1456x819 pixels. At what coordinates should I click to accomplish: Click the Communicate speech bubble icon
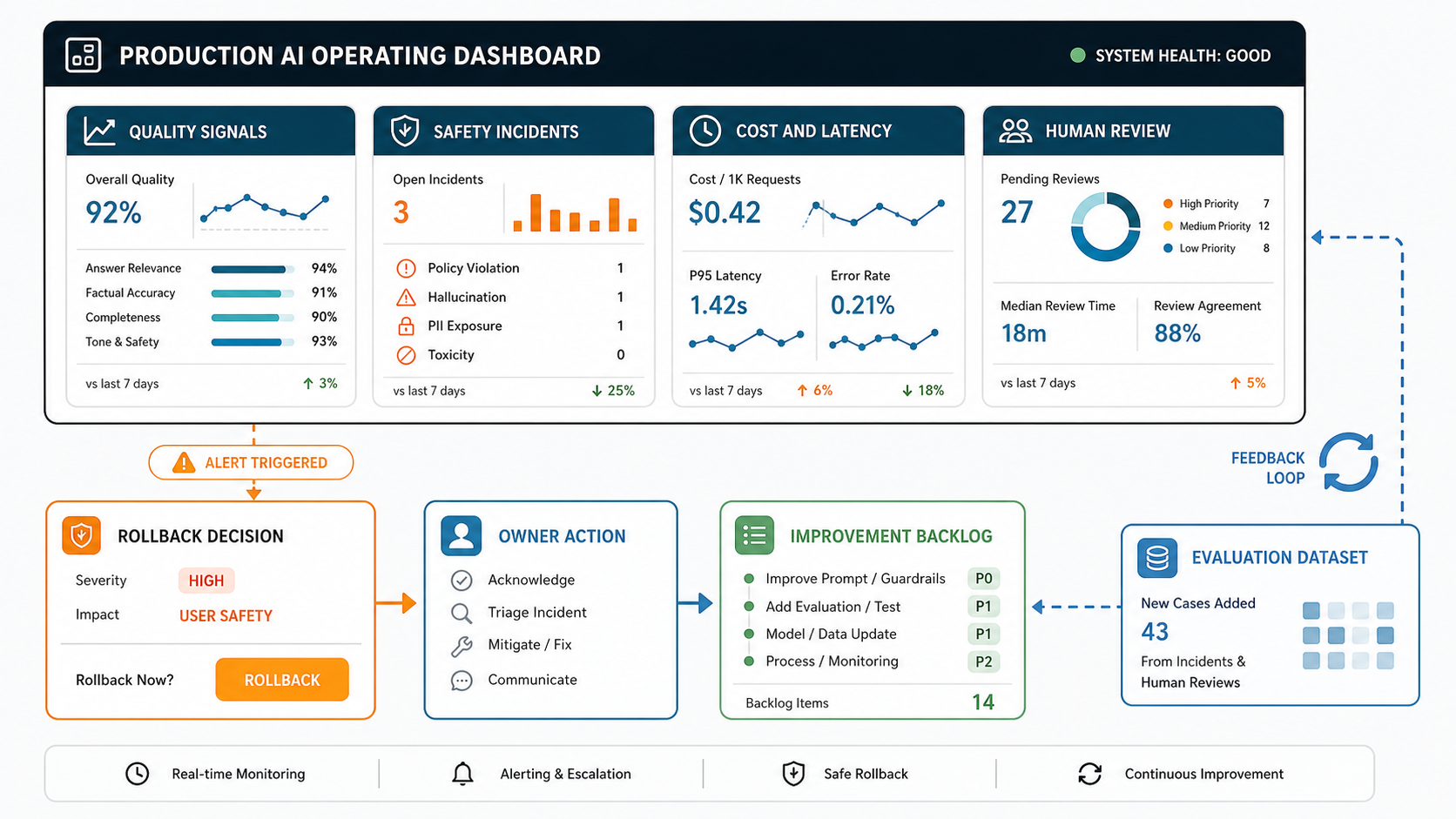coord(462,681)
